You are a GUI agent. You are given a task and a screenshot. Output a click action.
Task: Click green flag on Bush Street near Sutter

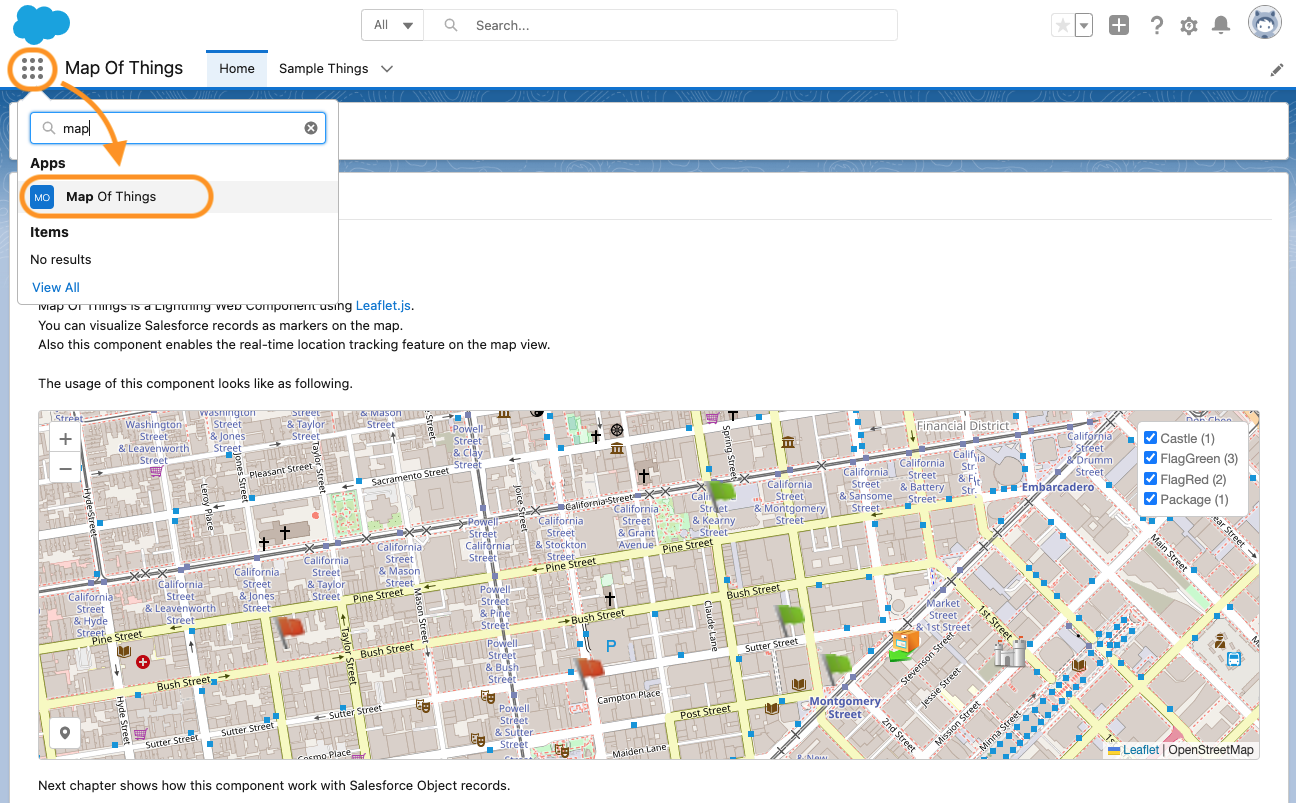click(x=790, y=617)
